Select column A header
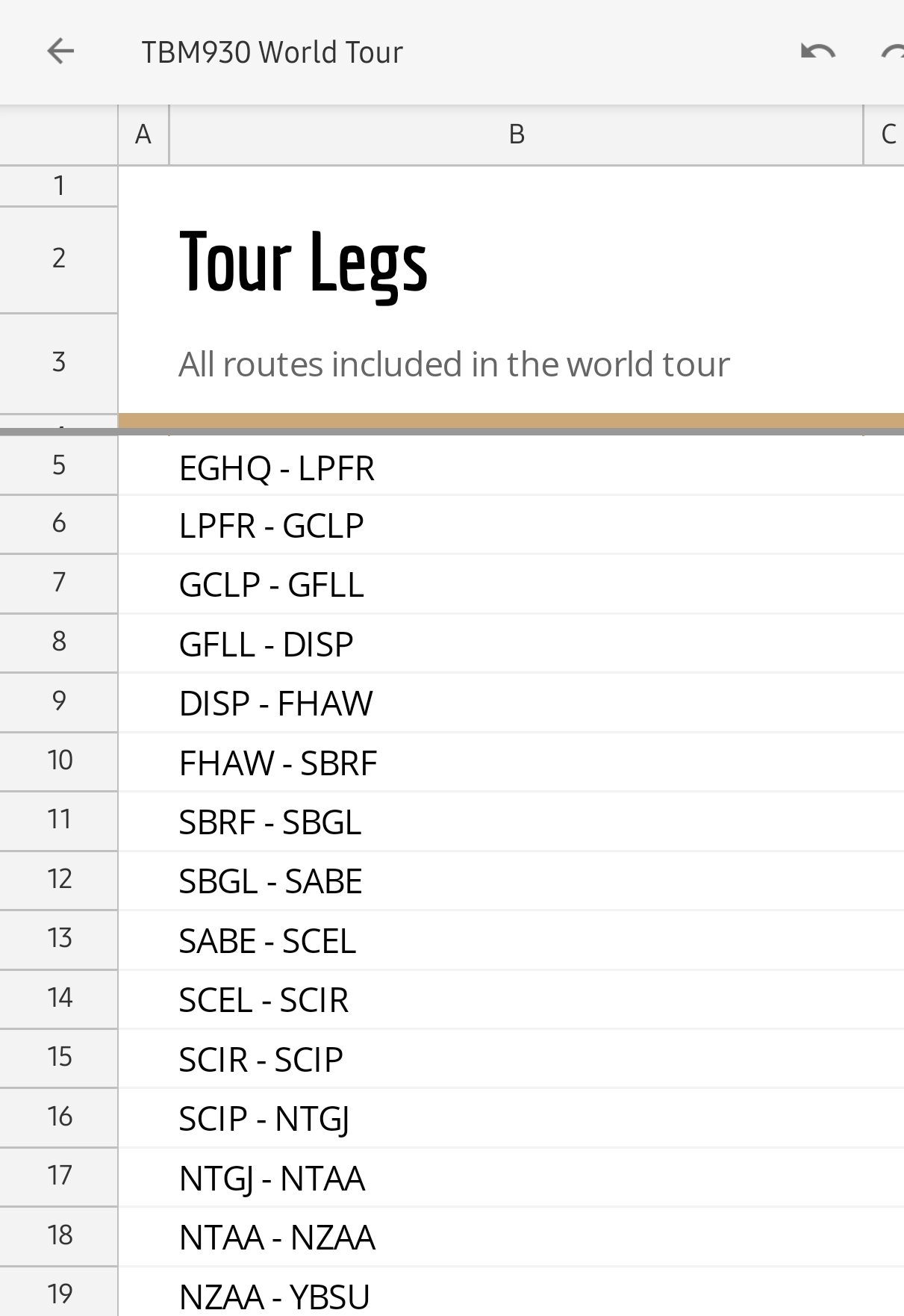The width and height of the screenshot is (904, 1316). coord(143,134)
